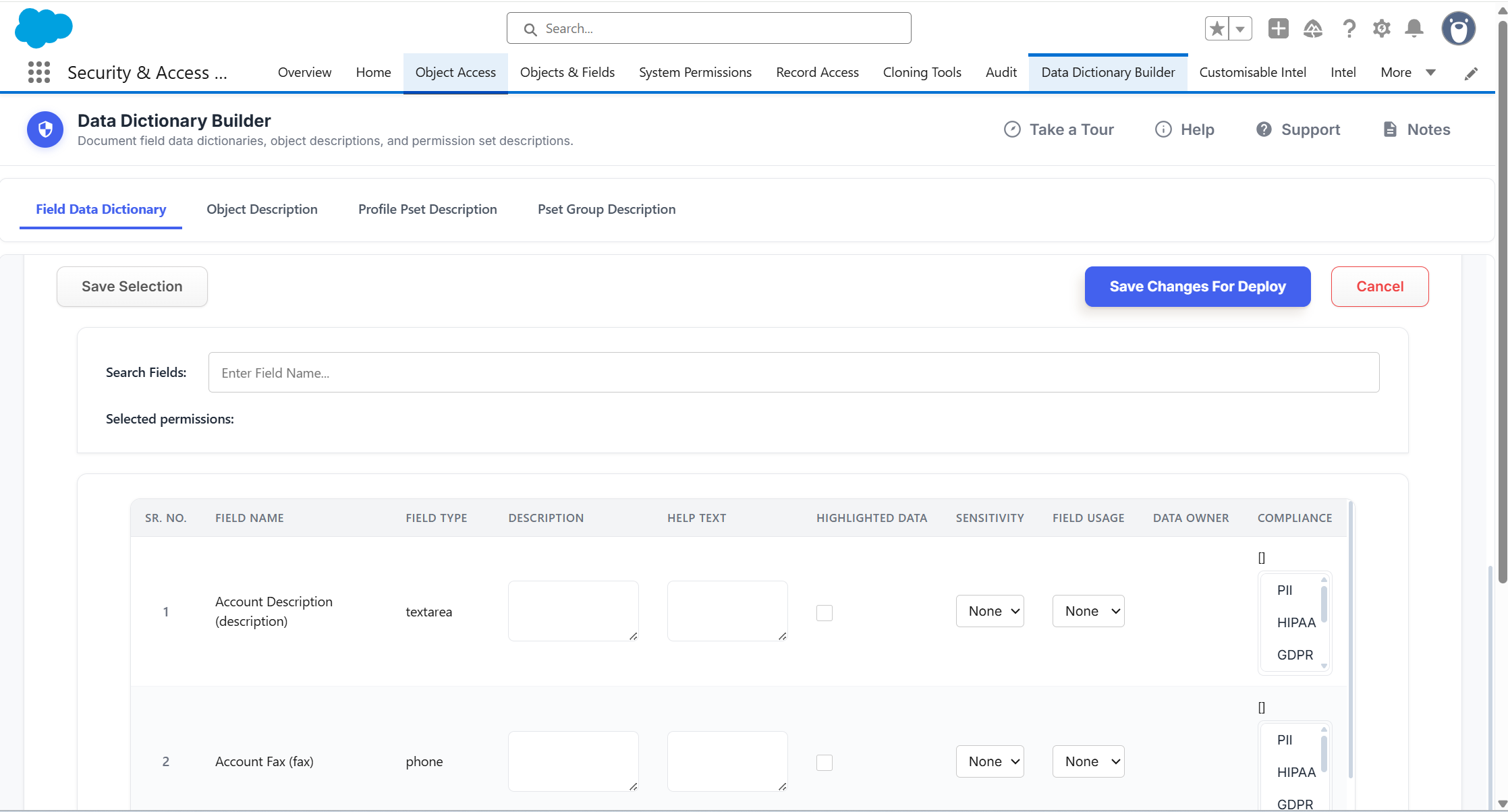Select GDPR compliance for Account Description

(1290, 655)
